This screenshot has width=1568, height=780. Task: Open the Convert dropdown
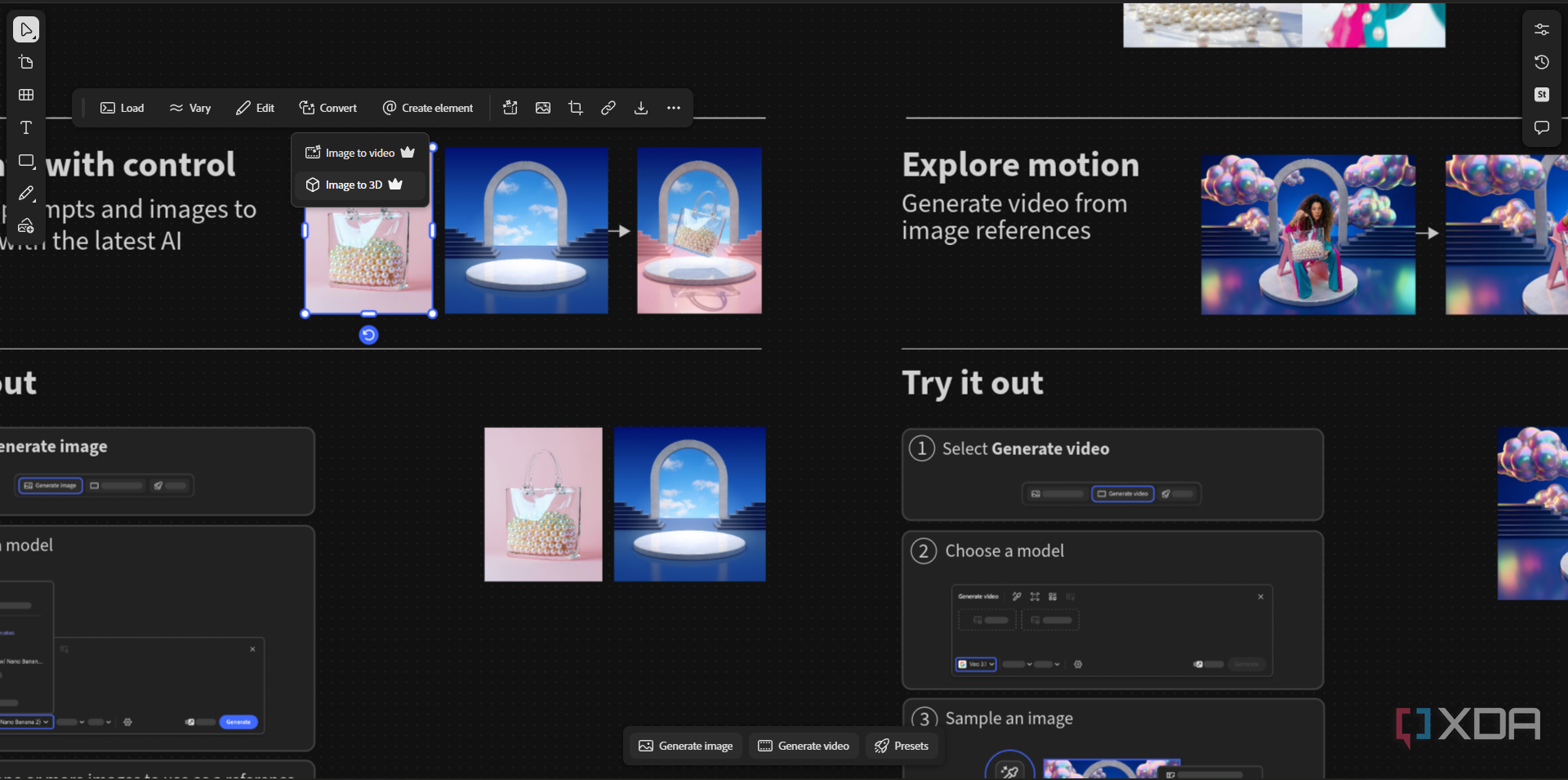pyautogui.click(x=327, y=108)
